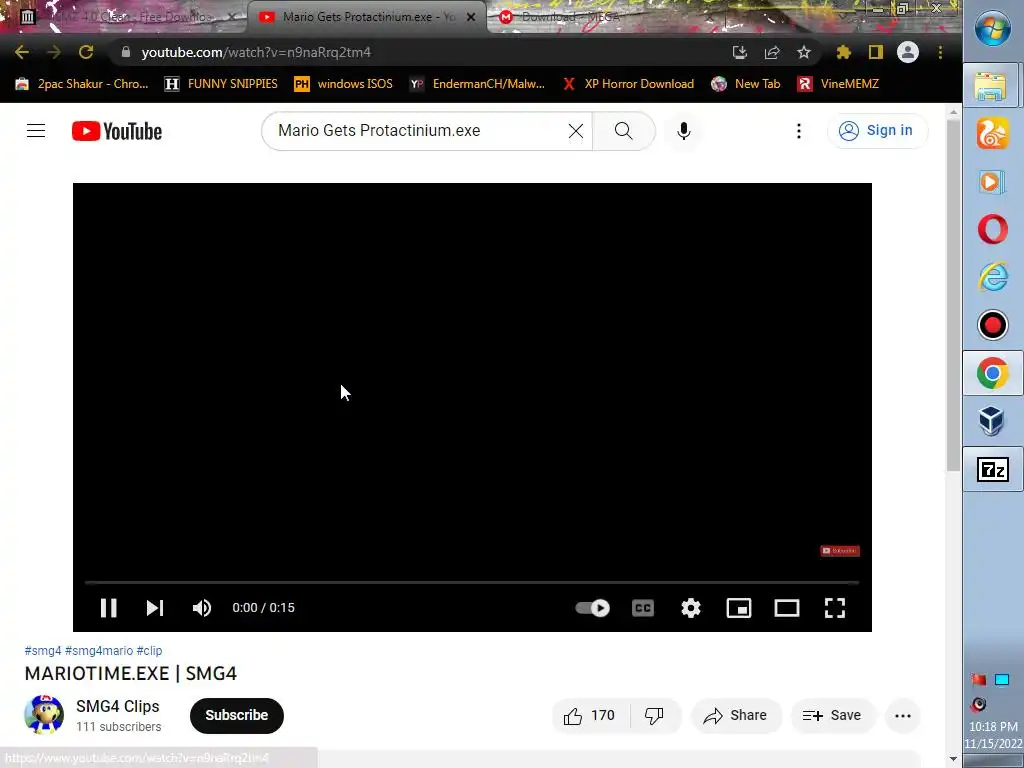Open more actions ellipsis menu
The image size is (1024, 768).
[903, 716]
